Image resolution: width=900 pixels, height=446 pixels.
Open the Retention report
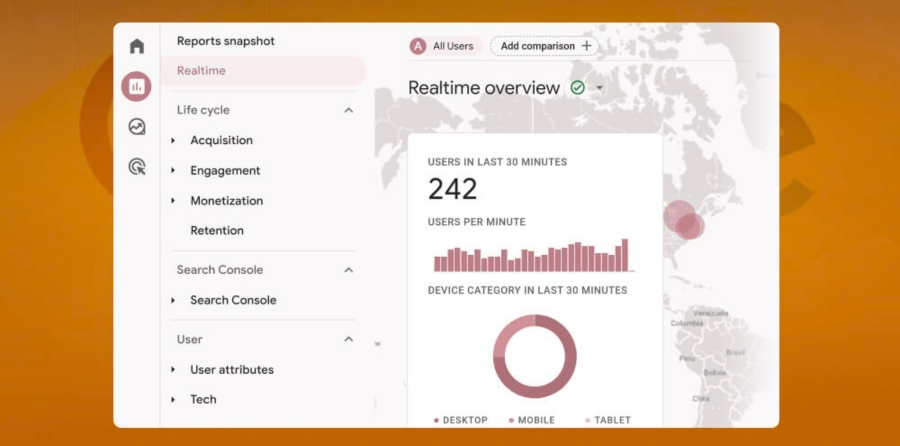[217, 231]
